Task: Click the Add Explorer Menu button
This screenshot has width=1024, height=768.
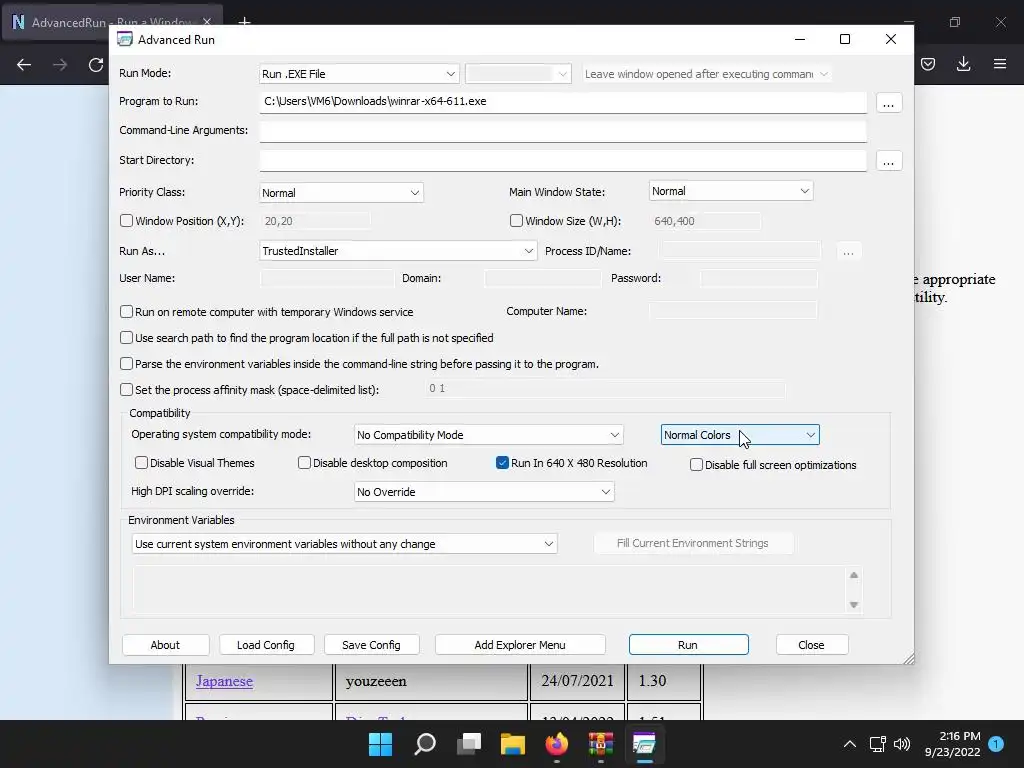Action: (520, 645)
